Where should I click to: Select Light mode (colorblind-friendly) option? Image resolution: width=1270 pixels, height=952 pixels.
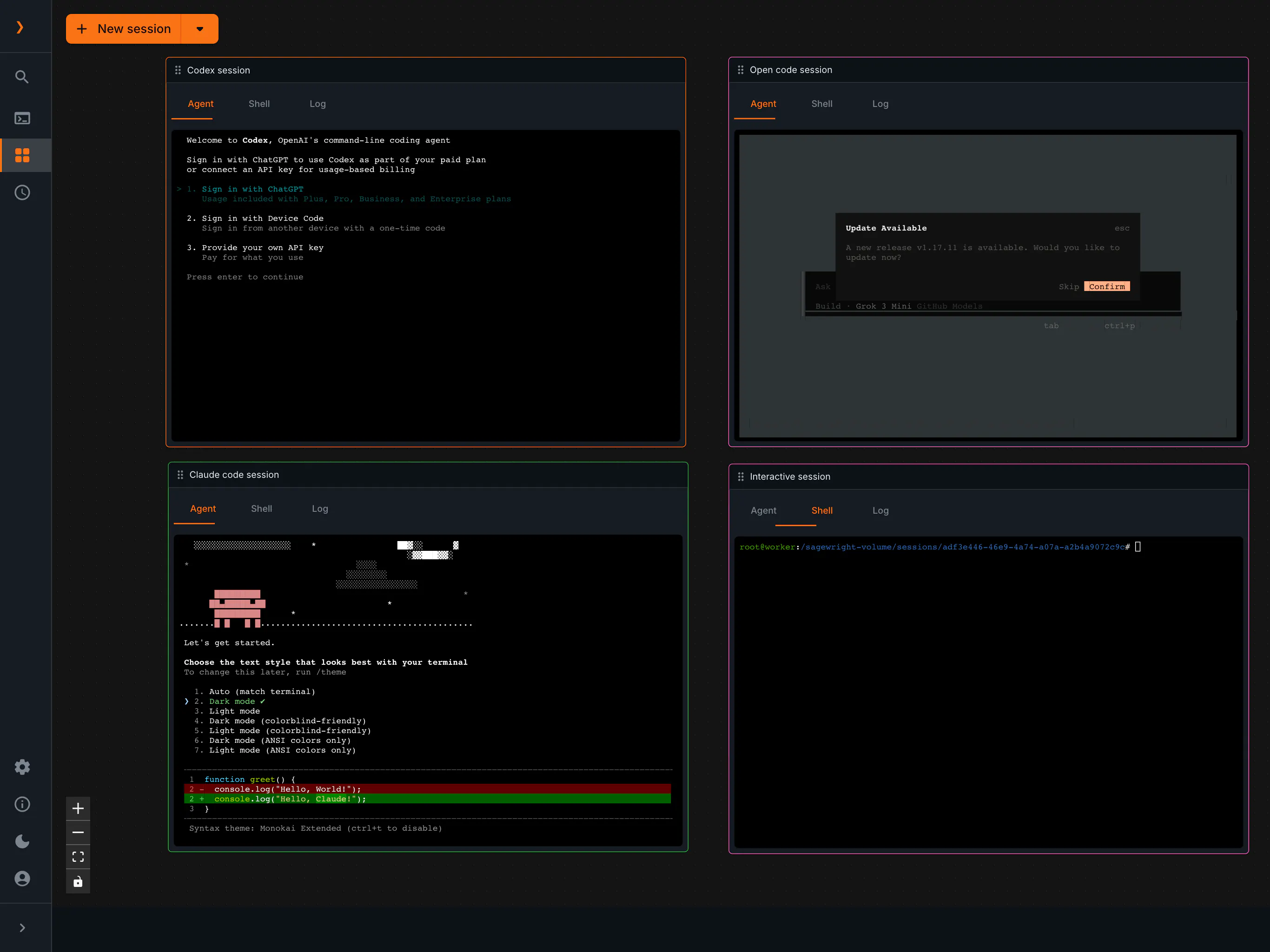(290, 731)
